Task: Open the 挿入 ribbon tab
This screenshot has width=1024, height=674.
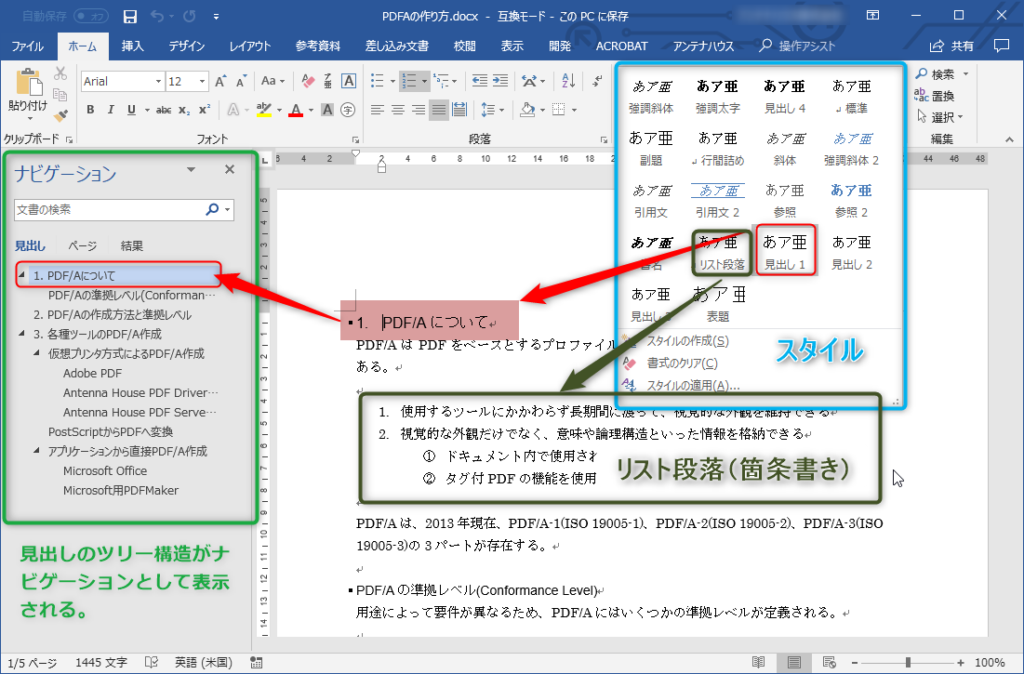Action: [x=132, y=46]
